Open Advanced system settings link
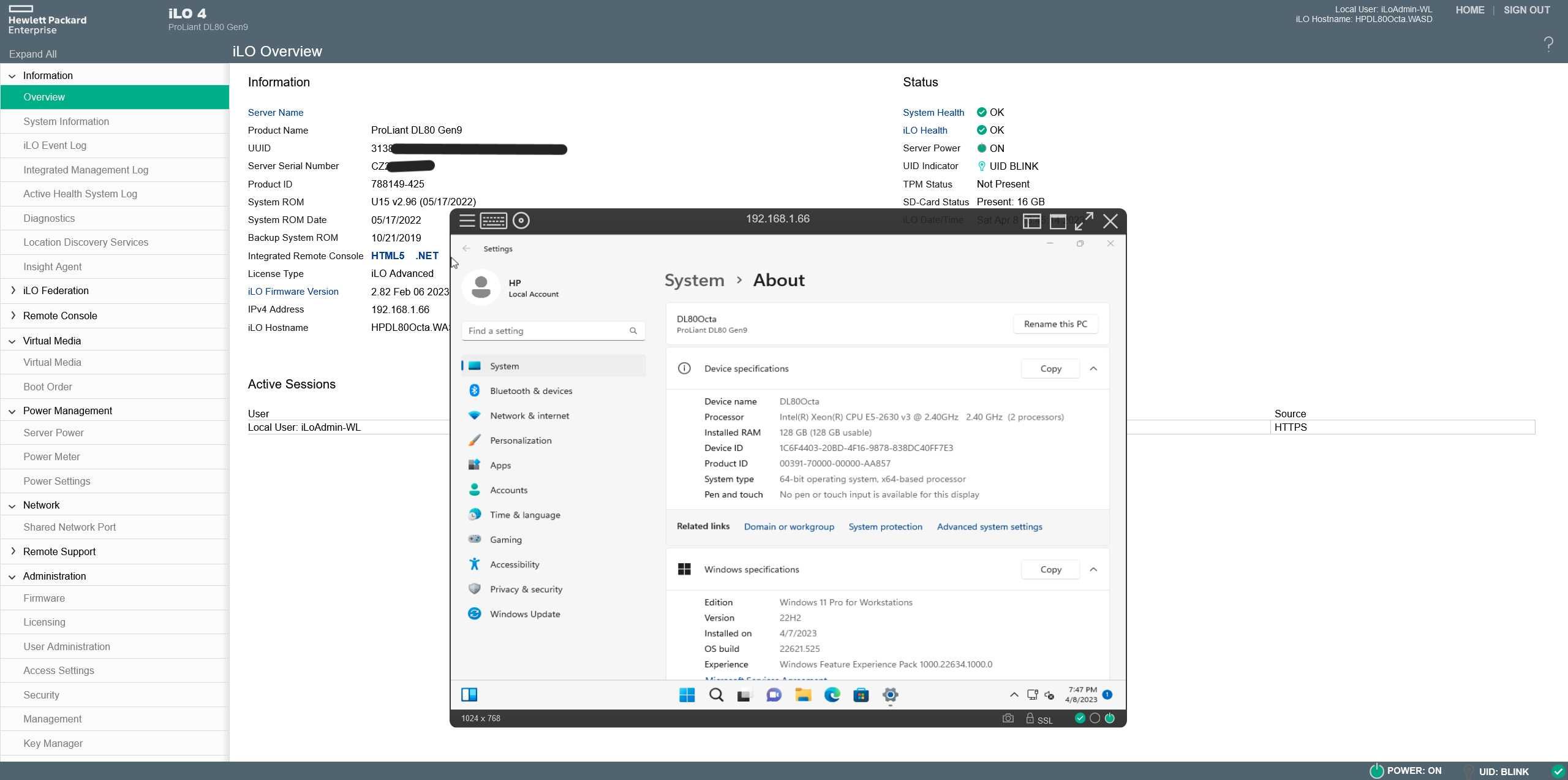The height and width of the screenshot is (780, 1568). (989, 527)
